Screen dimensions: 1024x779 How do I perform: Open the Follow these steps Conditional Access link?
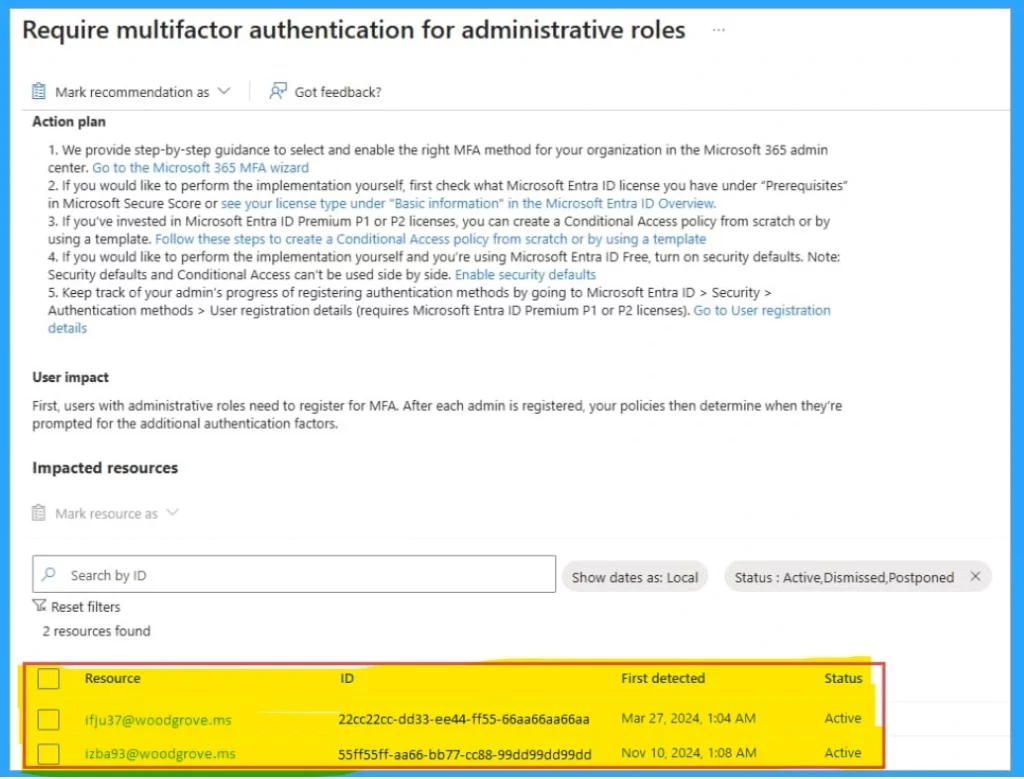click(430, 239)
